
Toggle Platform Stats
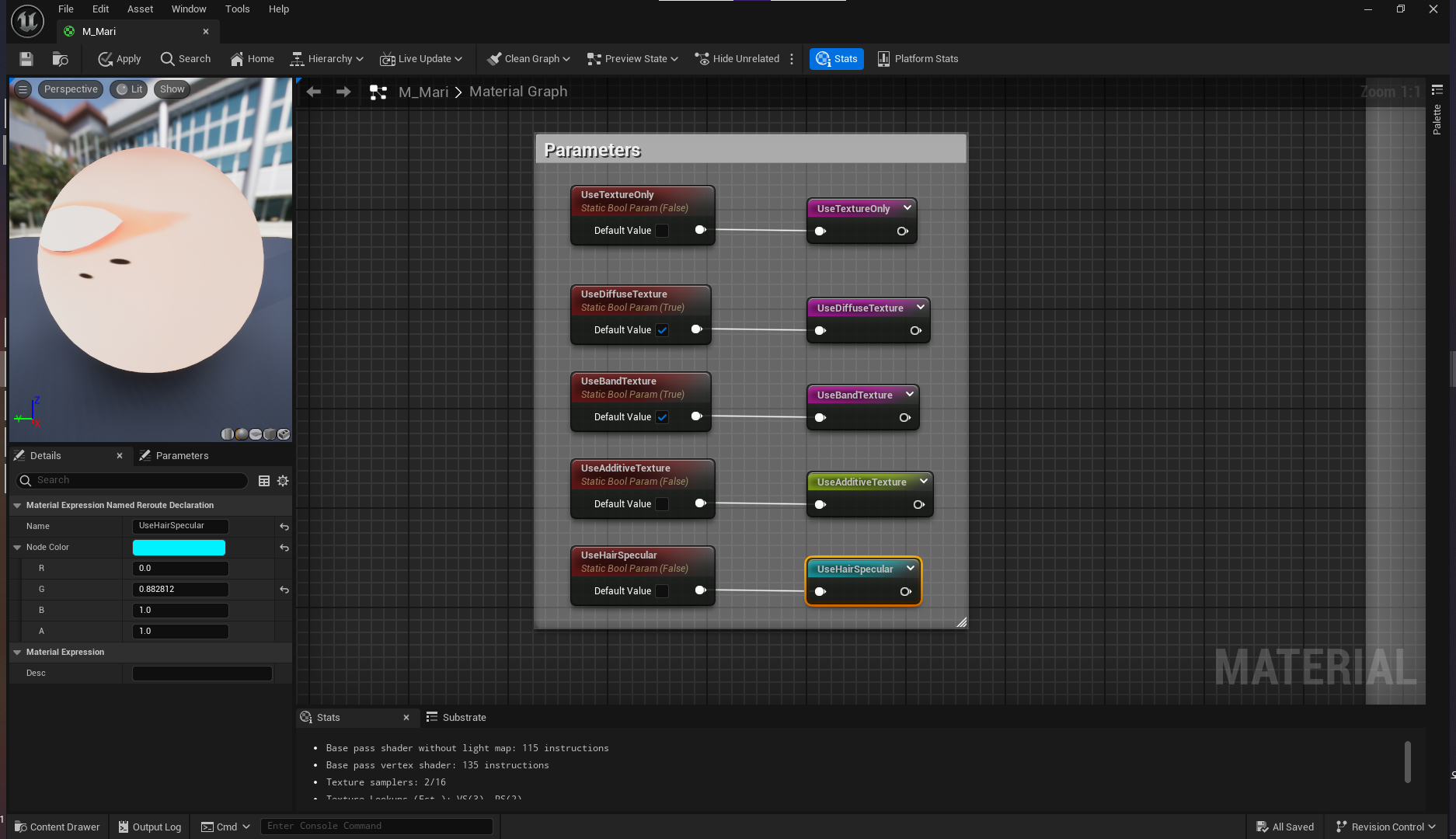pos(918,59)
